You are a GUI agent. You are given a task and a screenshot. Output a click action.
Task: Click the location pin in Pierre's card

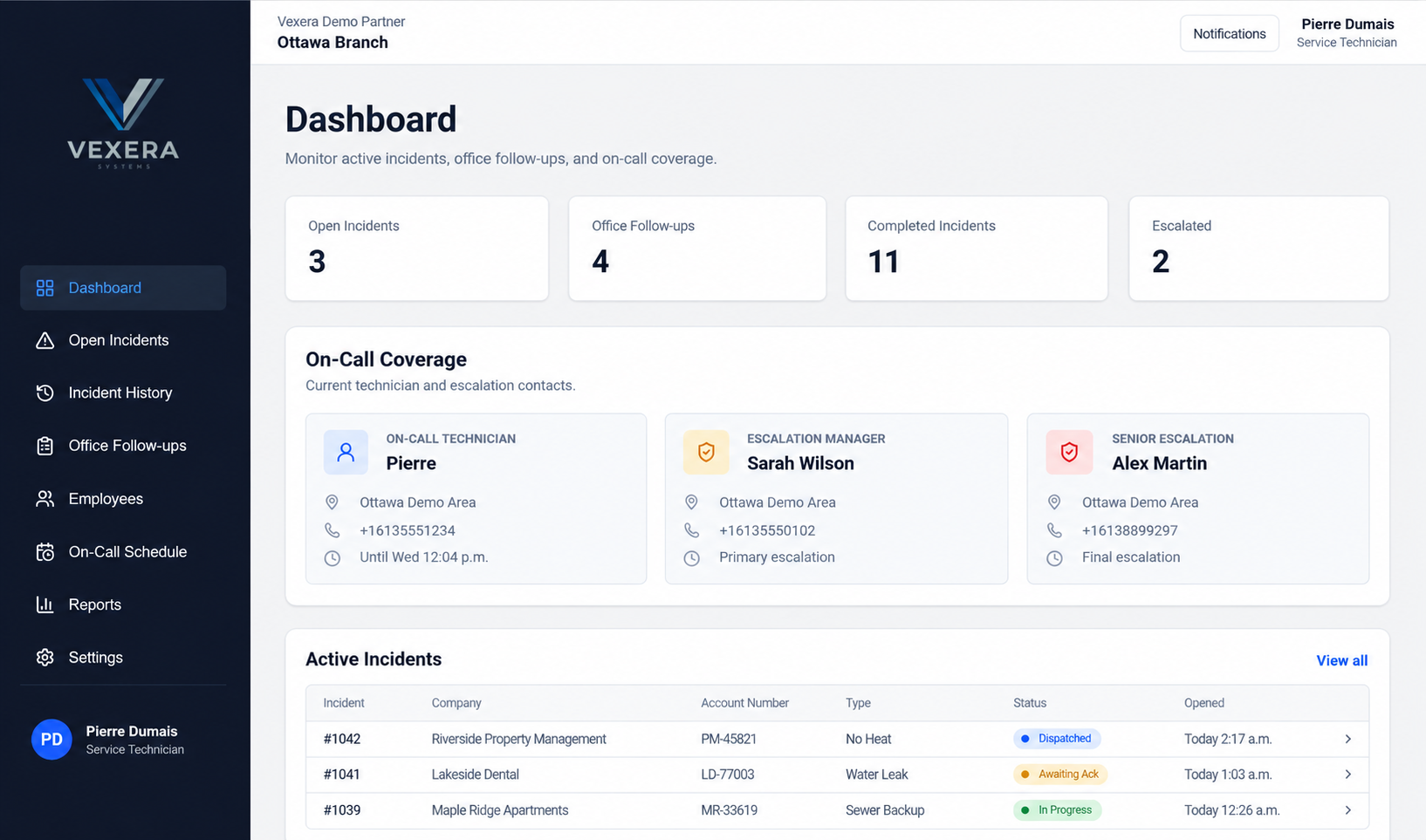click(332, 502)
